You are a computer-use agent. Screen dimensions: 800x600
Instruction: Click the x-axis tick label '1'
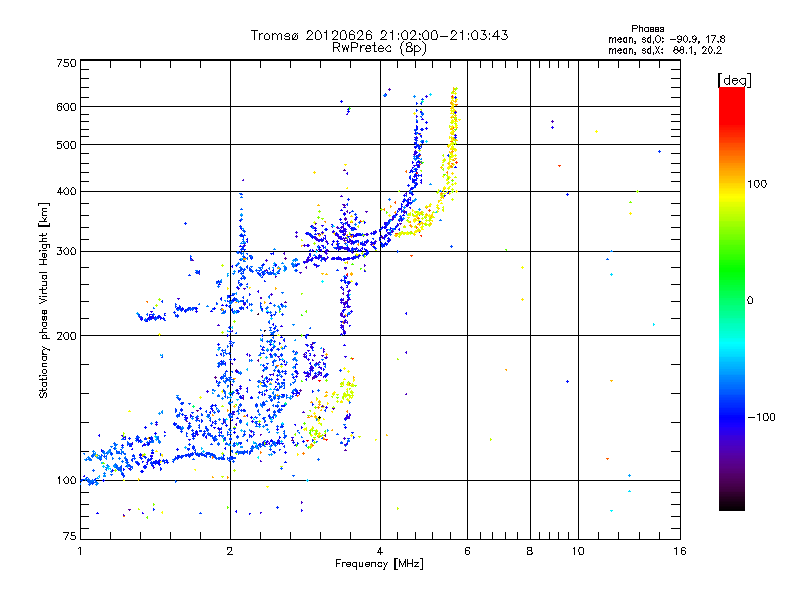(80, 551)
